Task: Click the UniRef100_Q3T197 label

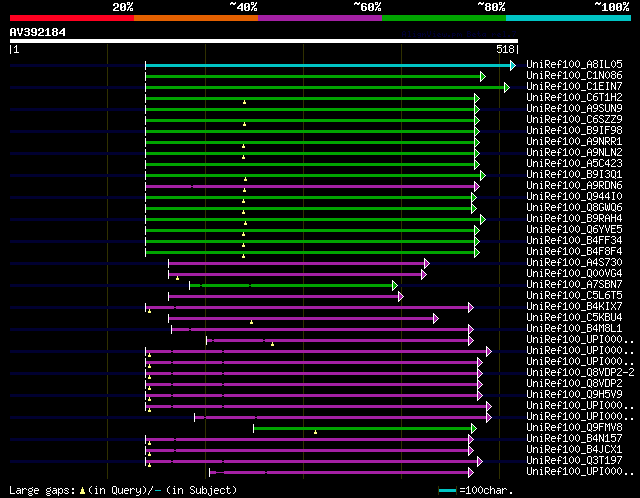Action: 574,461
